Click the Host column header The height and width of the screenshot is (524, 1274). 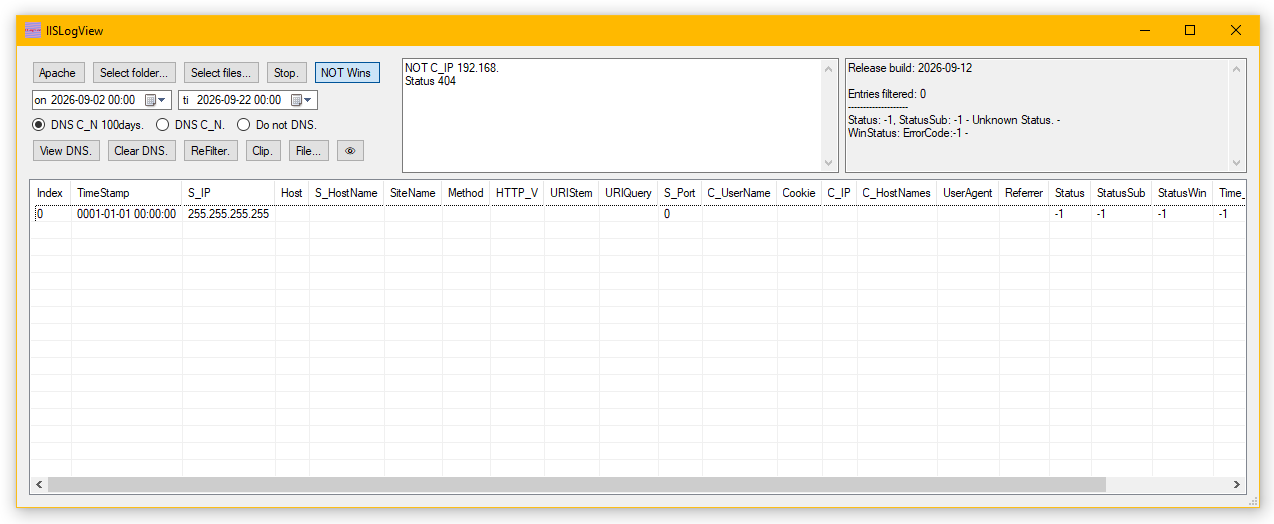292,193
